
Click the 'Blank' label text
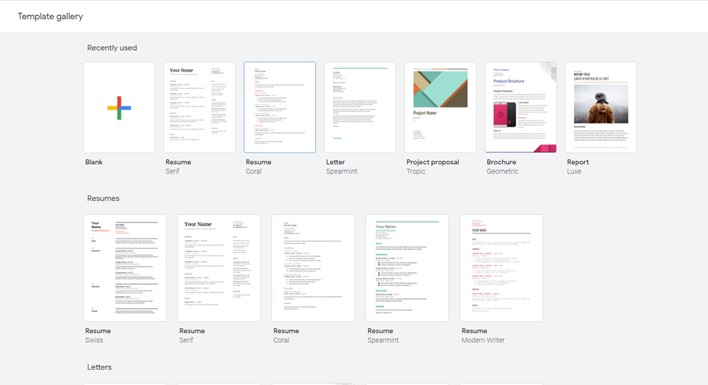tap(94, 162)
